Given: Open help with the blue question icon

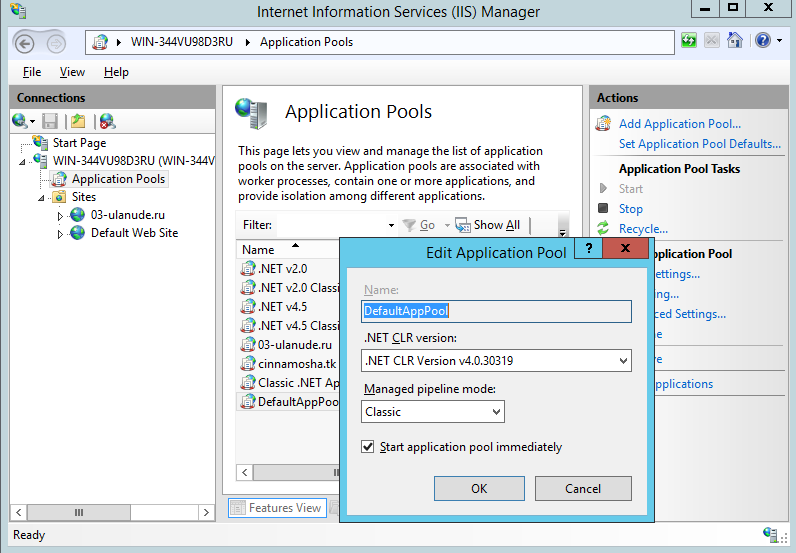Looking at the screenshot, I should [x=763, y=40].
